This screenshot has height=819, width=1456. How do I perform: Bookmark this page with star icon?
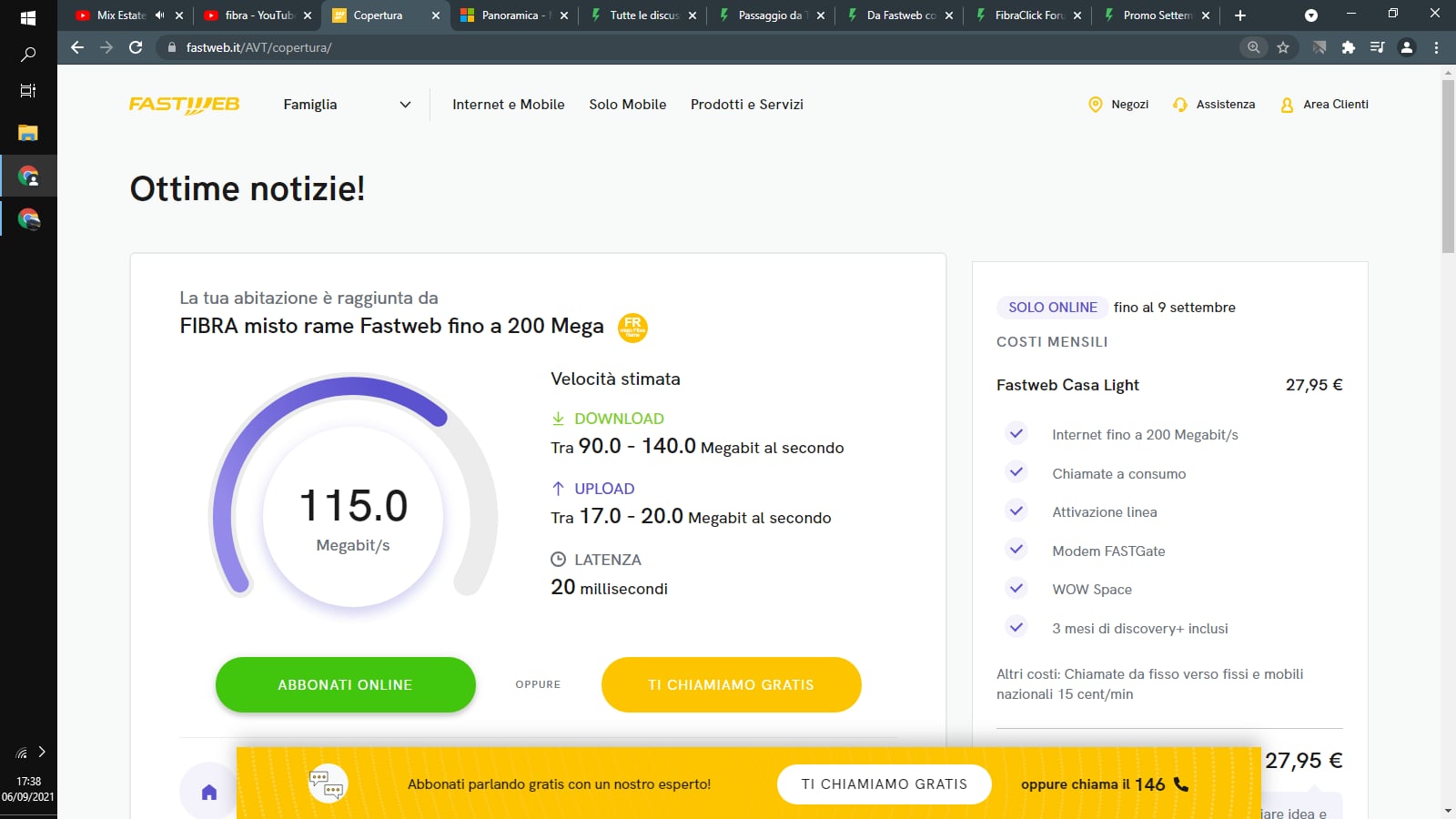1283,47
